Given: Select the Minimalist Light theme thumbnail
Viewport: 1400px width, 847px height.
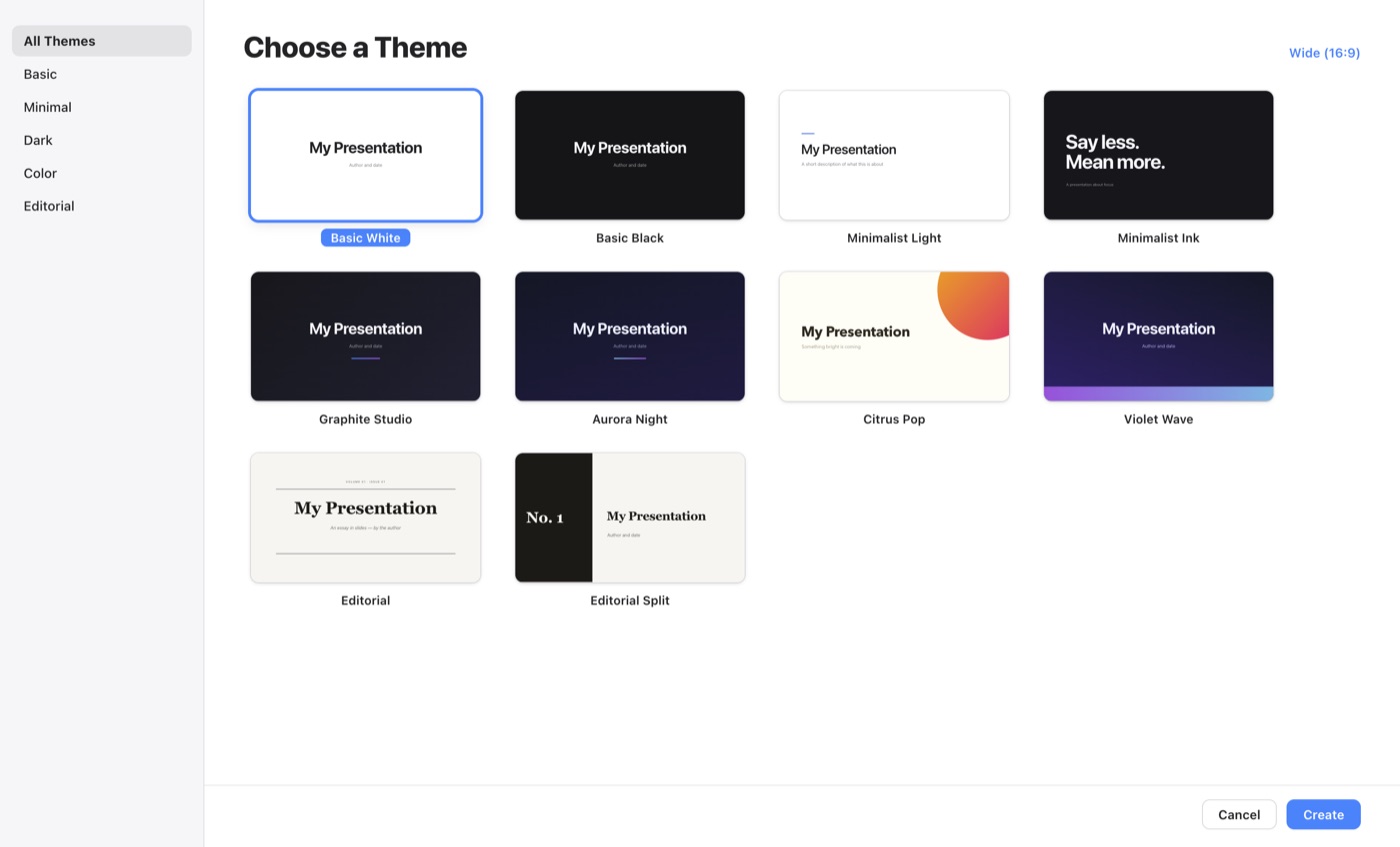Looking at the screenshot, I should click(894, 155).
